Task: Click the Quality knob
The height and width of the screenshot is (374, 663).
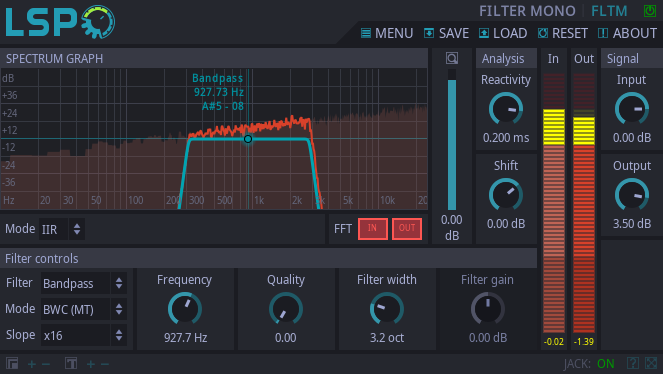Action: coord(286,308)
